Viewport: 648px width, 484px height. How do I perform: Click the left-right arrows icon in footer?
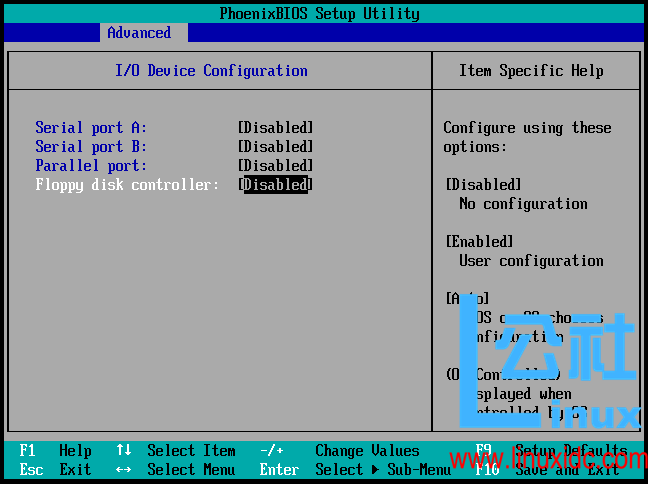coord(124,470)
